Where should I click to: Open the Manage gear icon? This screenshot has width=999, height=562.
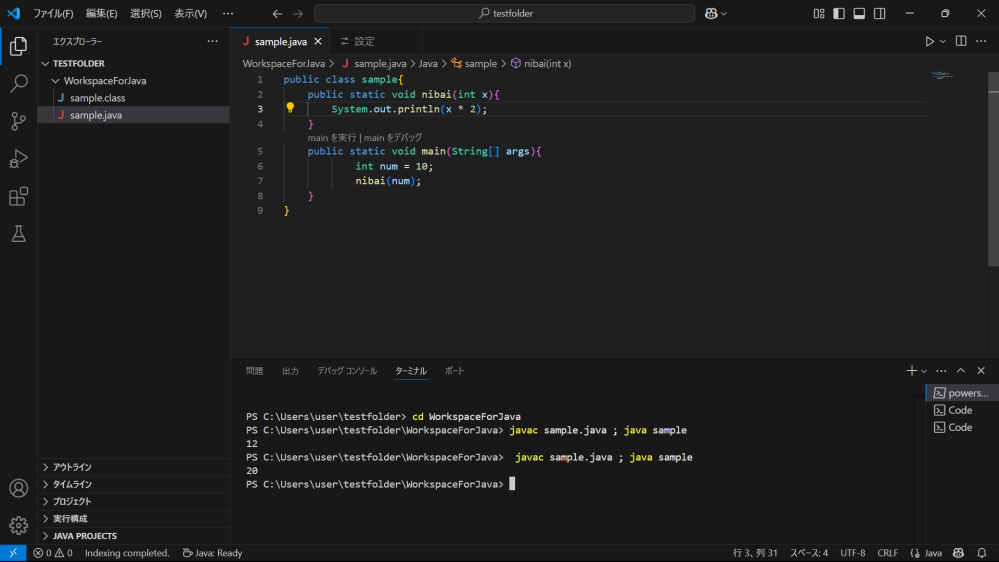18,525
